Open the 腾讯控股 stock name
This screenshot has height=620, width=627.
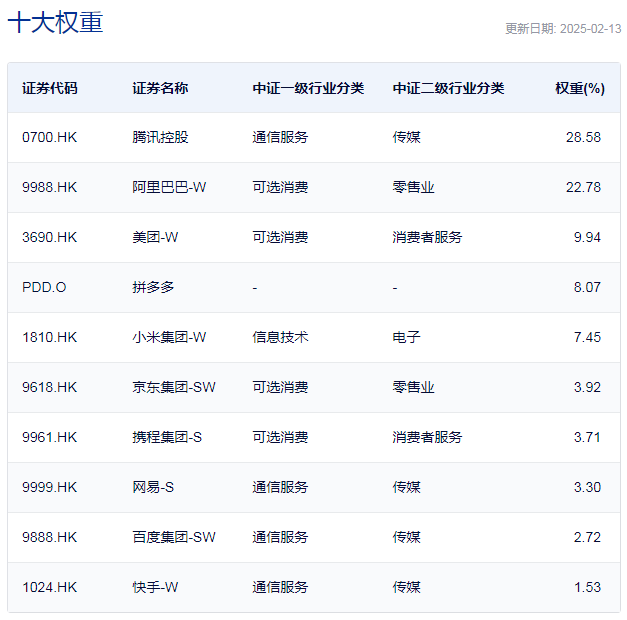click(160, 137)
